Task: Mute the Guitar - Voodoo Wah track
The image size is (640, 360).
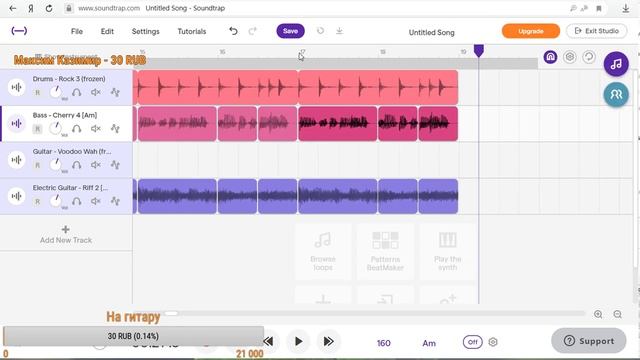Action: click(x=96, y=165)
